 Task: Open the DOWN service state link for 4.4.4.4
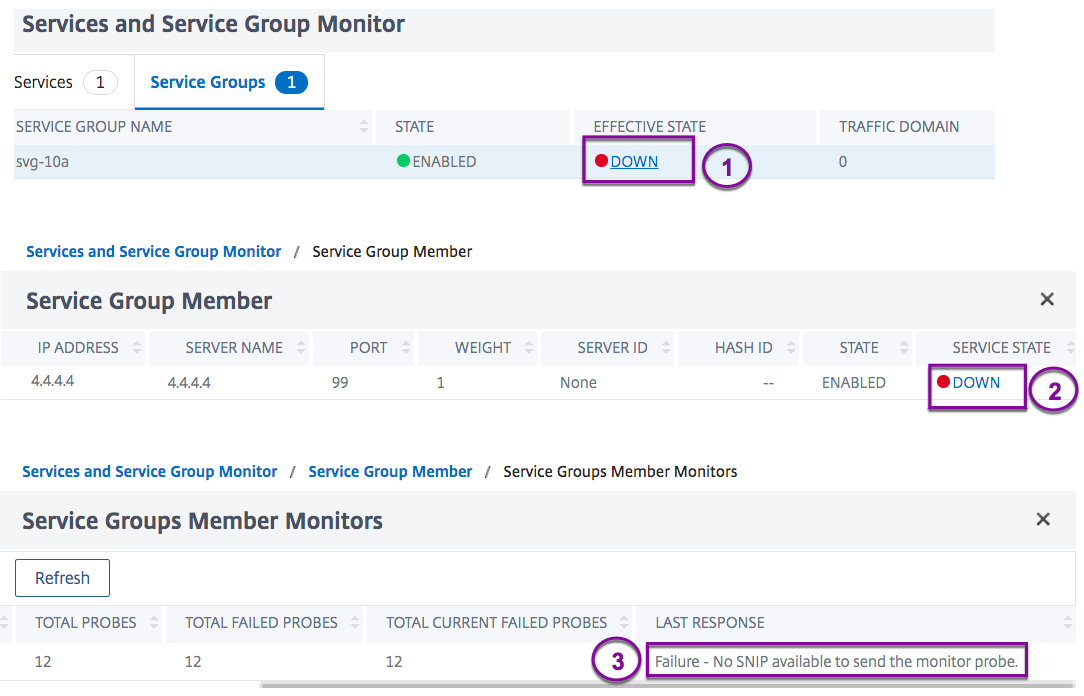click(x=975, y=383)
